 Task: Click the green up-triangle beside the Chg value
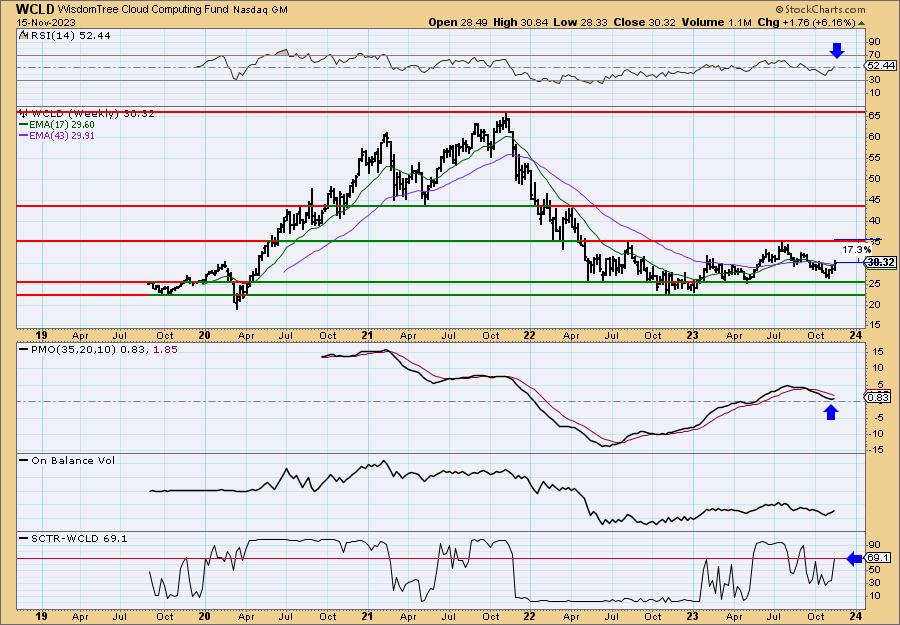(862, 23)
